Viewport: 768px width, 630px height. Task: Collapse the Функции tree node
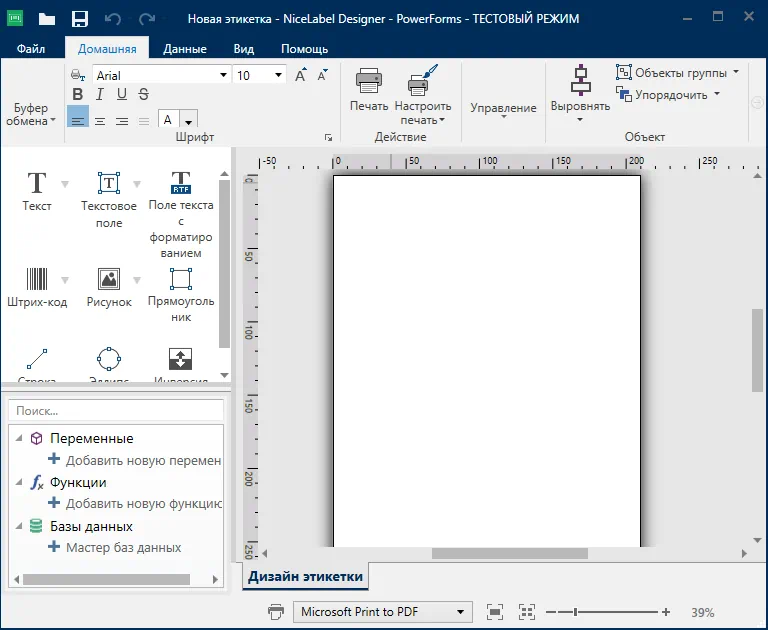pos(19,482)
